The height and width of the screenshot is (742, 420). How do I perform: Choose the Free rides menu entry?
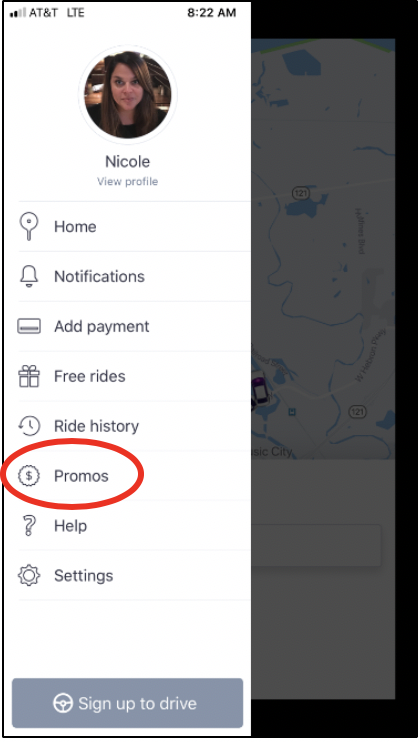pyautogui.click(x=134, y=376)
